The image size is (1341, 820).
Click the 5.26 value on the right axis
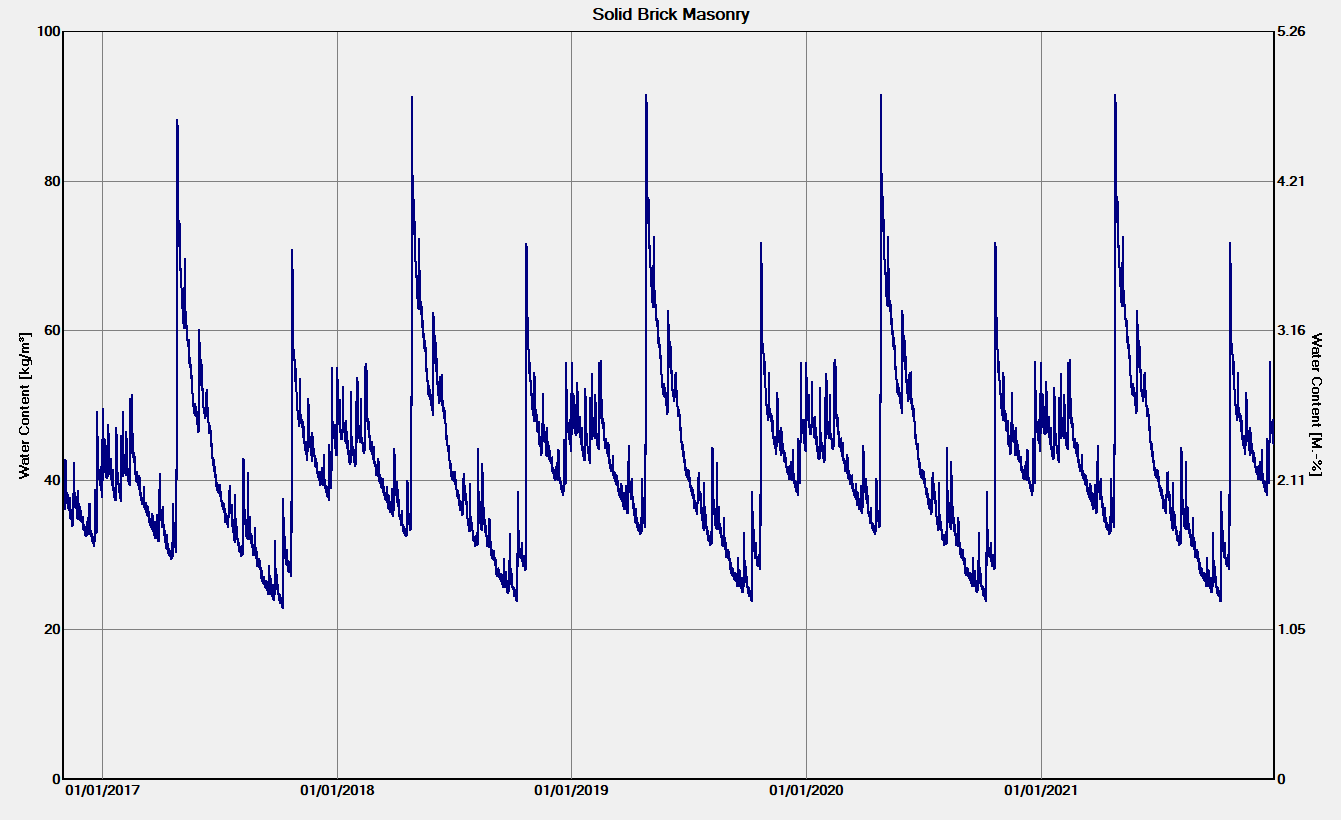click(1292, 32)
